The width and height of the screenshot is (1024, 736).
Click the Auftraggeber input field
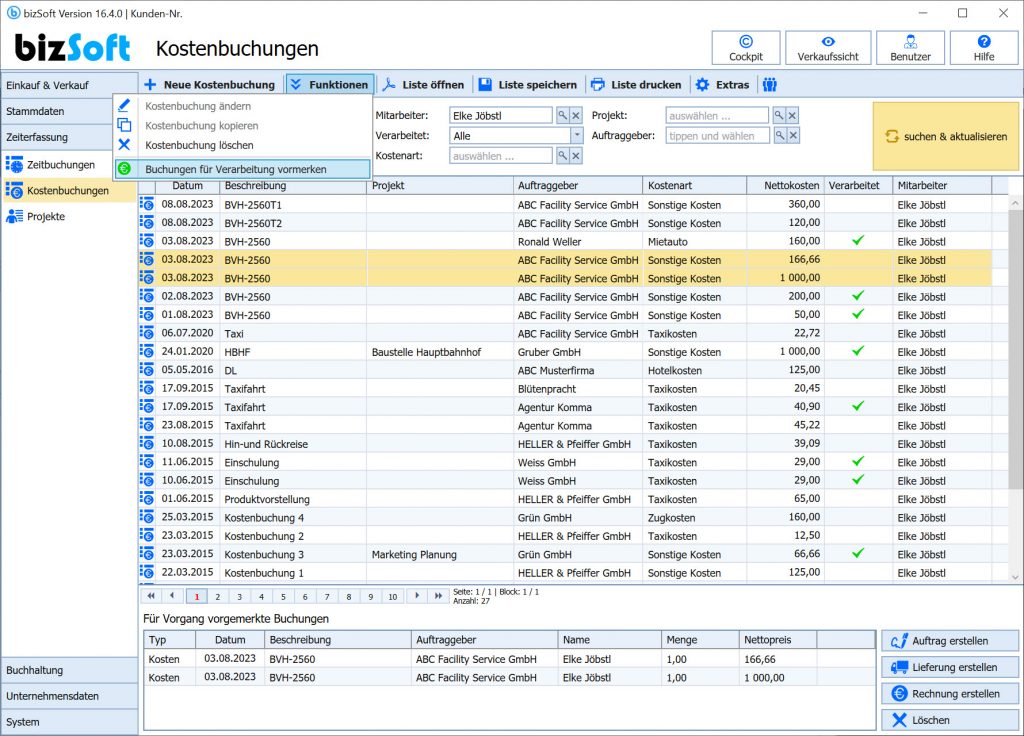(x=718, y=135)
